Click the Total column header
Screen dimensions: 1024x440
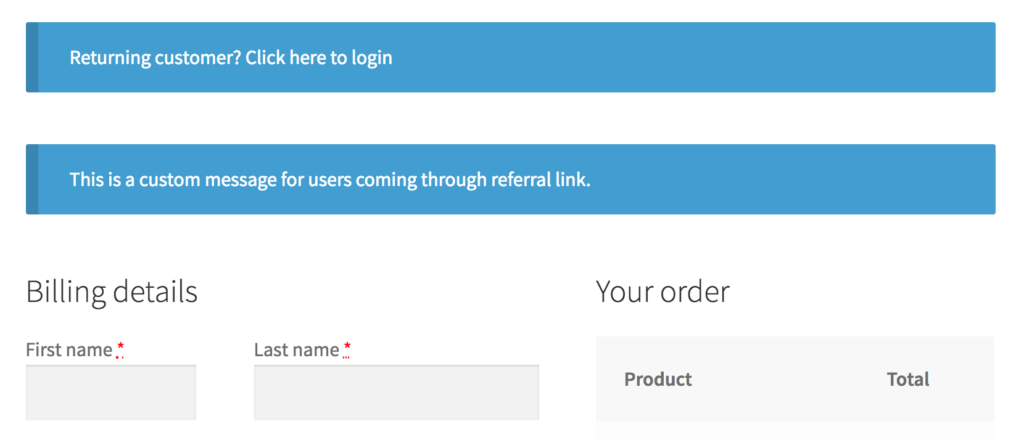[x=908, y=379]
